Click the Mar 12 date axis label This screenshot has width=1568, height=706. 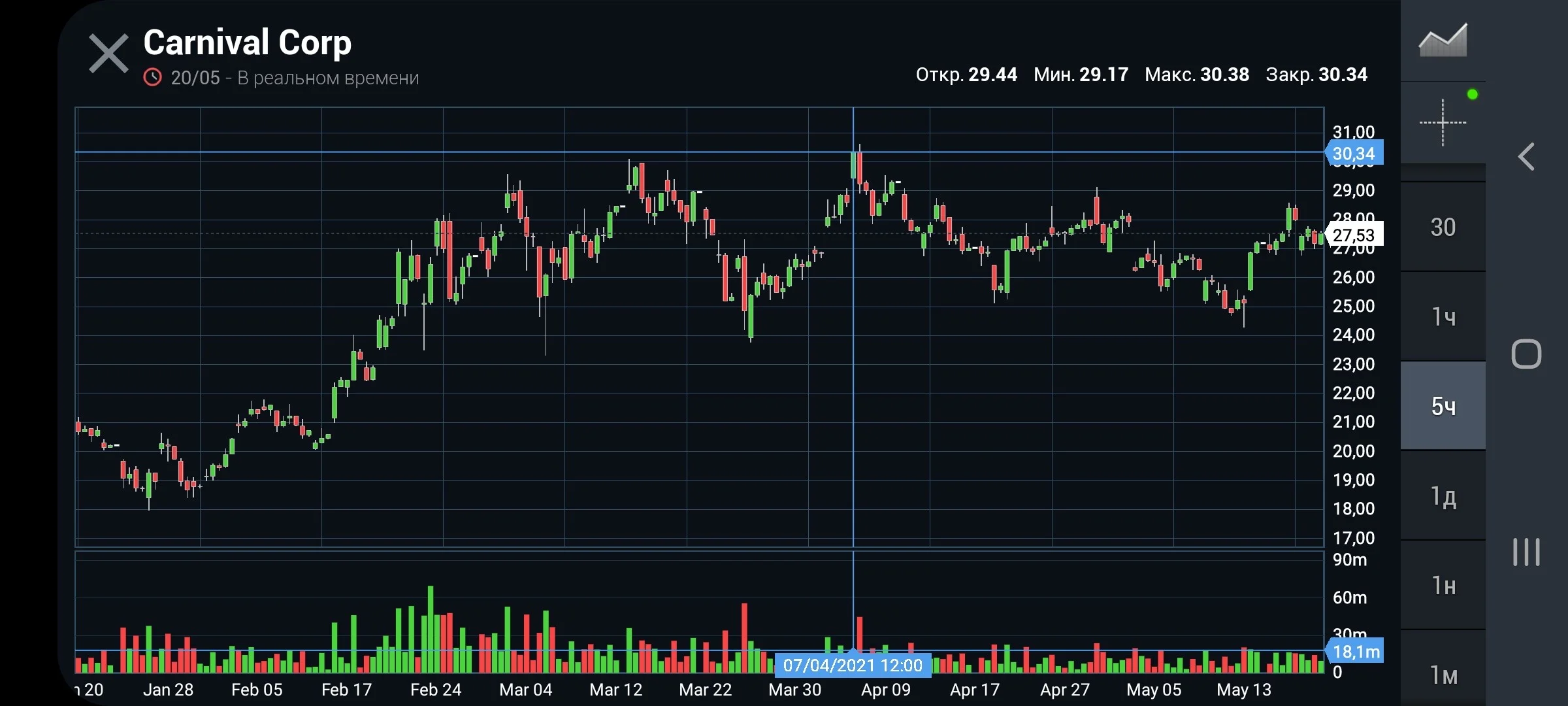pyautogui.click(x=615, y=690)
